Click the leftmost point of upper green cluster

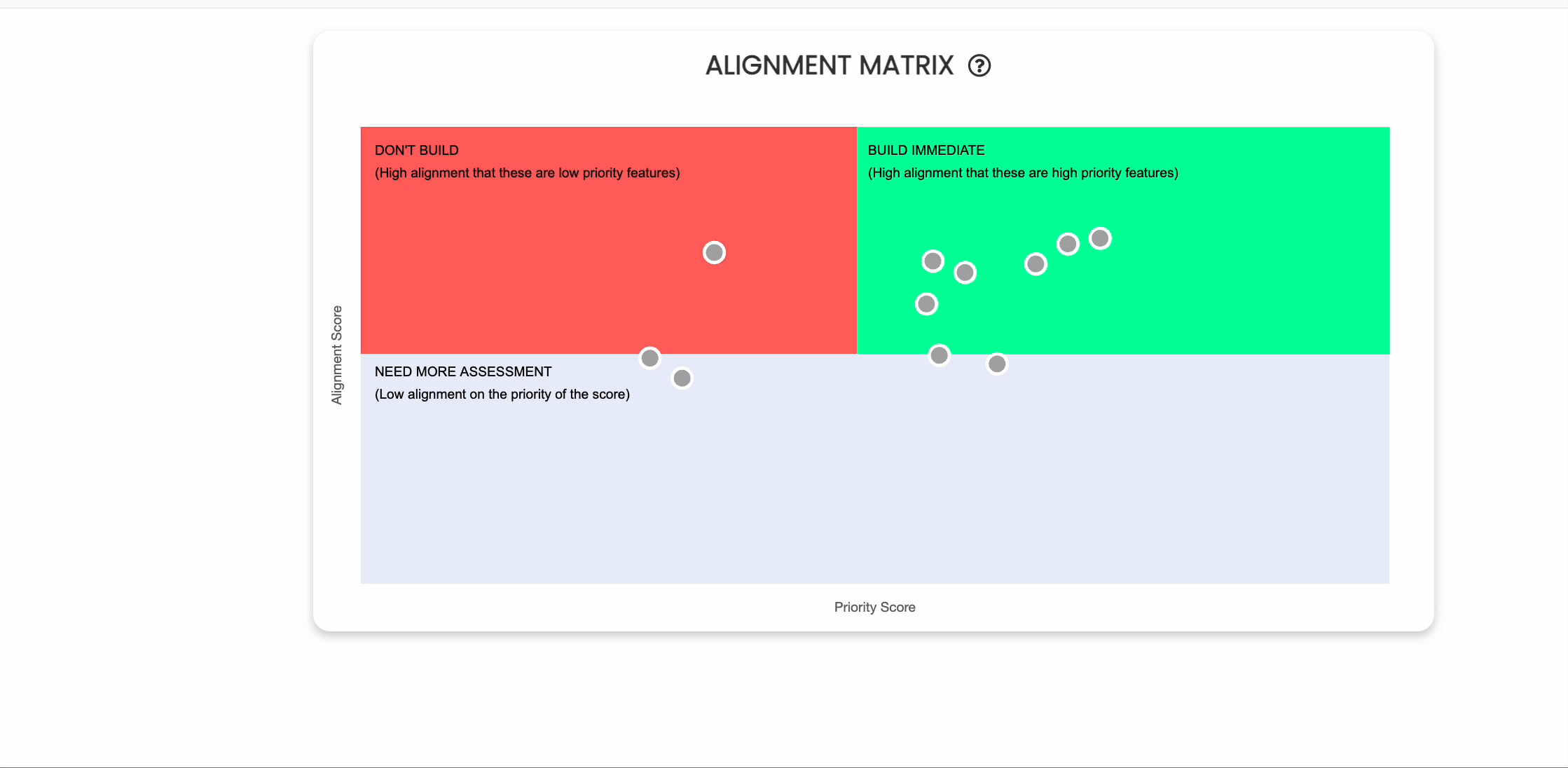coord(933,261)
